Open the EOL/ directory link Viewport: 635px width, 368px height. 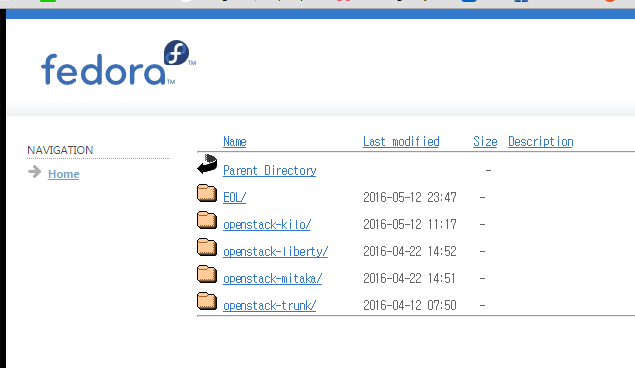pos(234,198)
